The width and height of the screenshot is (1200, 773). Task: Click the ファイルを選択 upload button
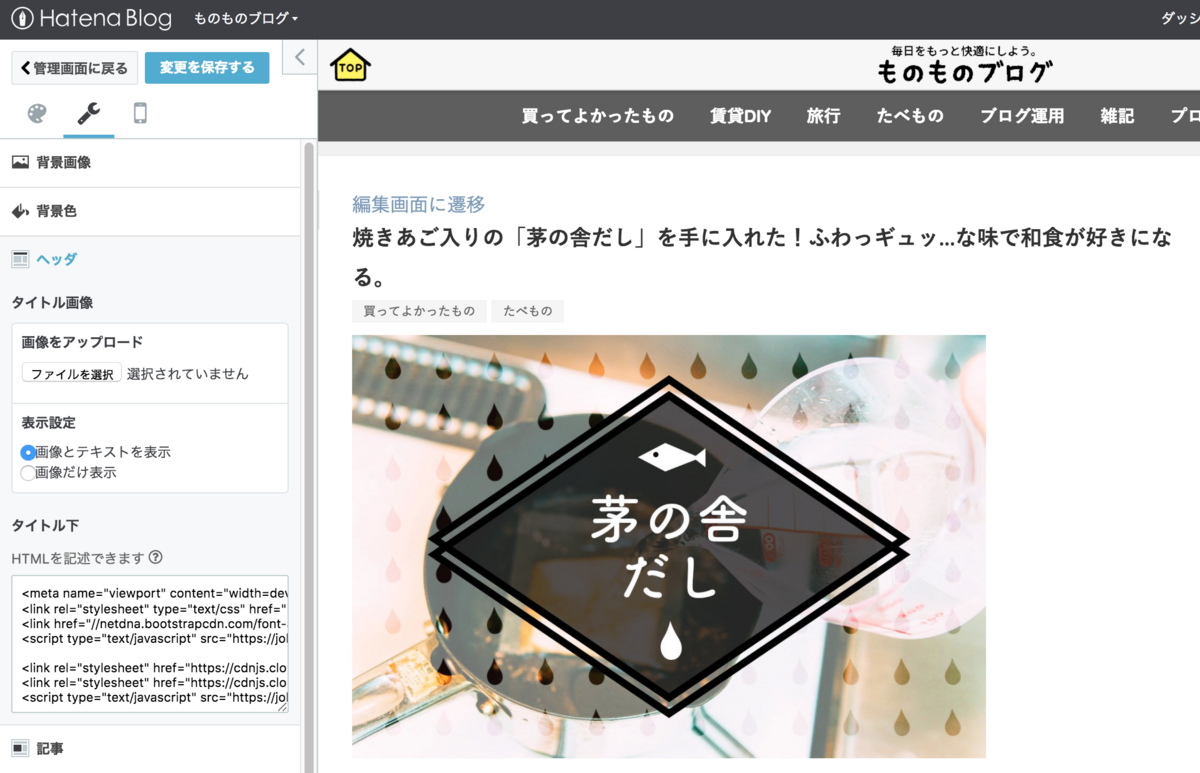[72, 374]
